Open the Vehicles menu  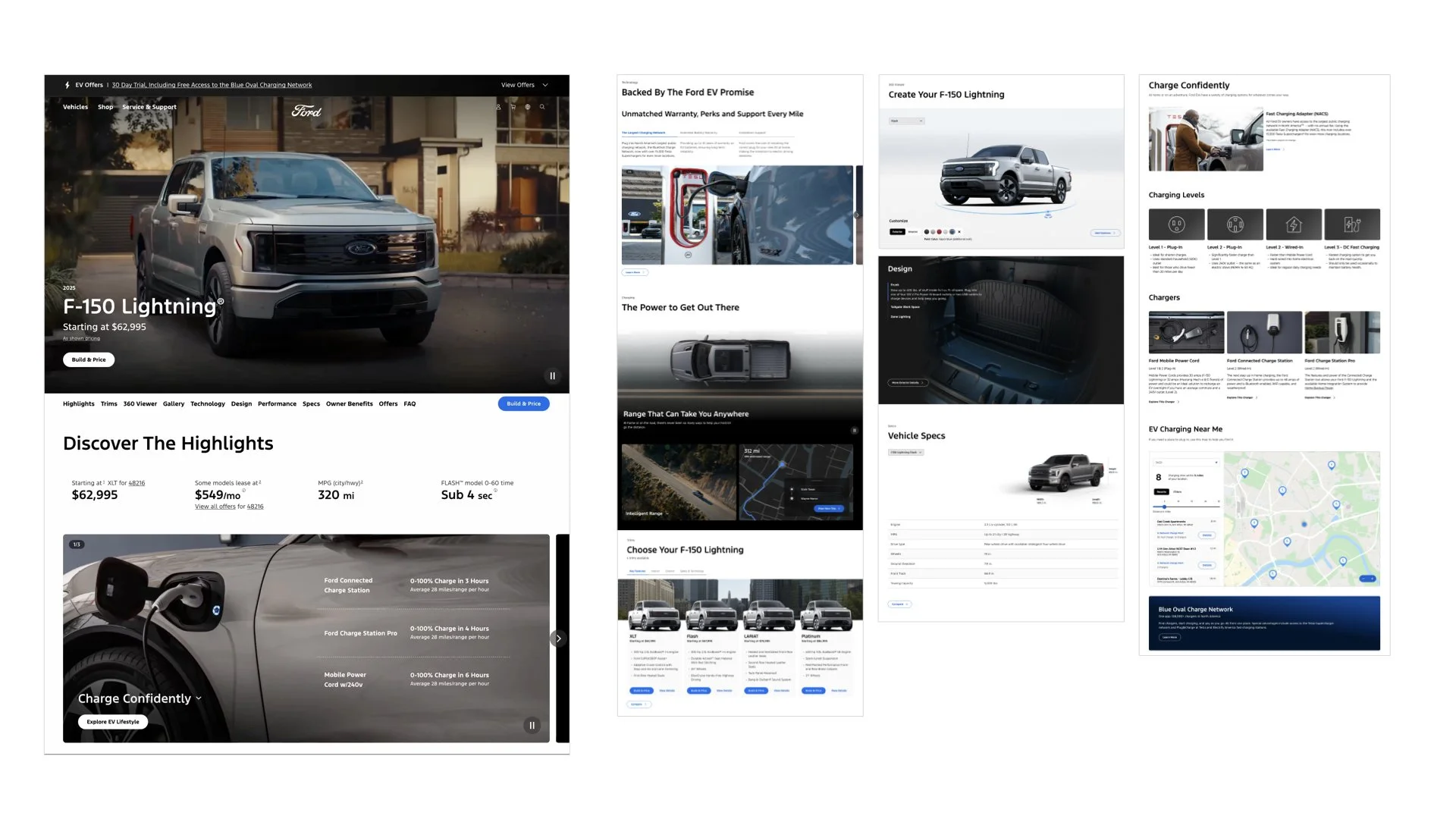75,107
